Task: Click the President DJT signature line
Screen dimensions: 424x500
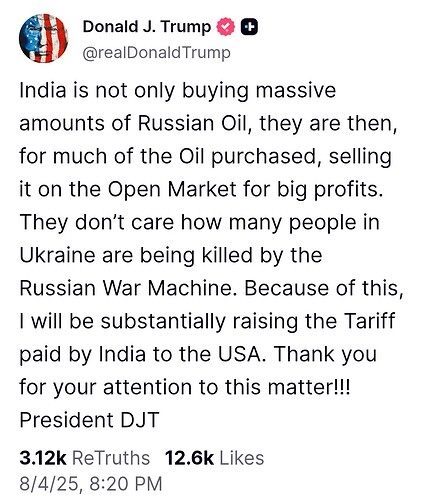Action: pos(89,420)
